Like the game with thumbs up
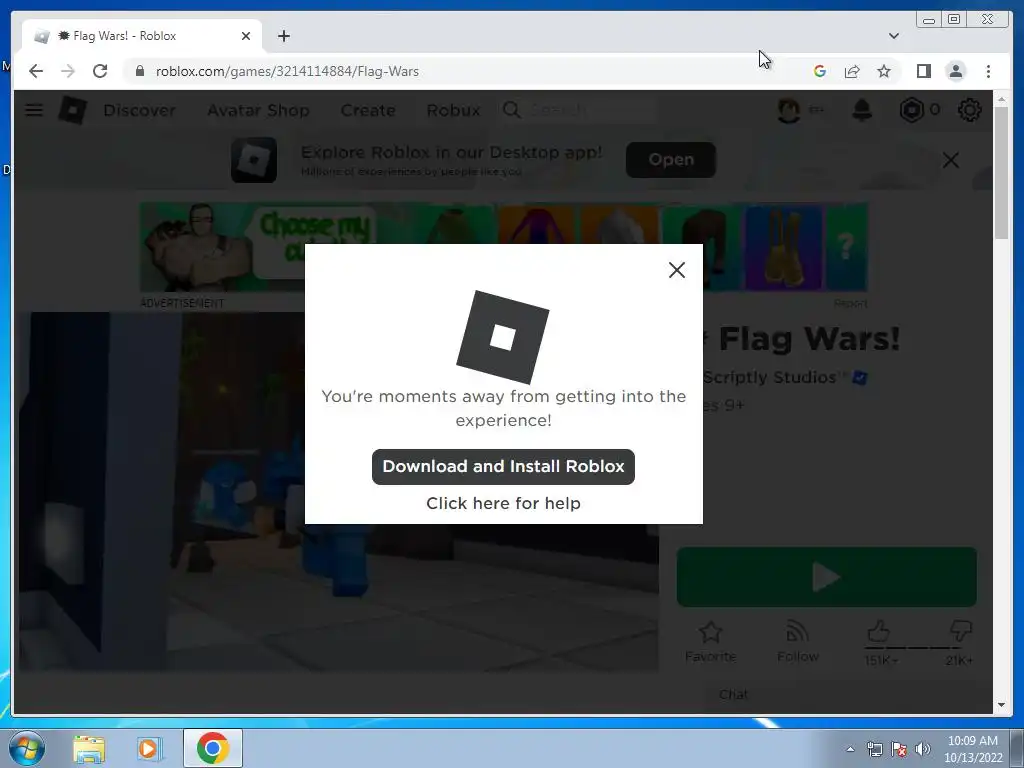Image resolution: width=1024 pixels, height=768 pixels. pyautogui.click(x=879, y=632)
